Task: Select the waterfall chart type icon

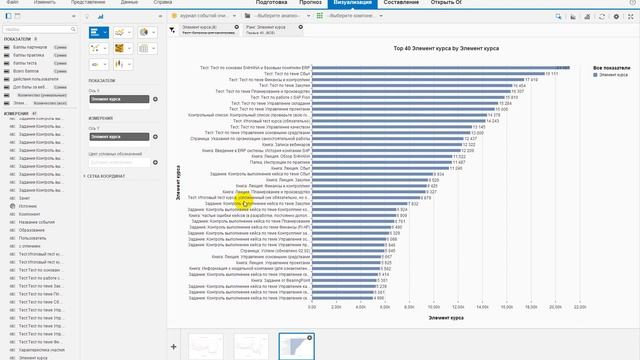Action: 119,64
